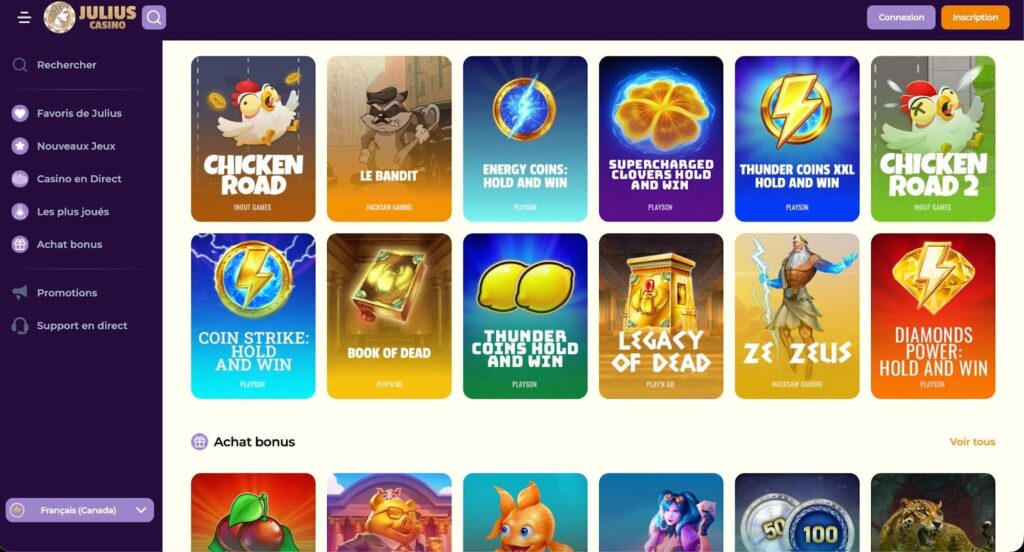Launch the Book of Dead game tile

click(389, 316)
